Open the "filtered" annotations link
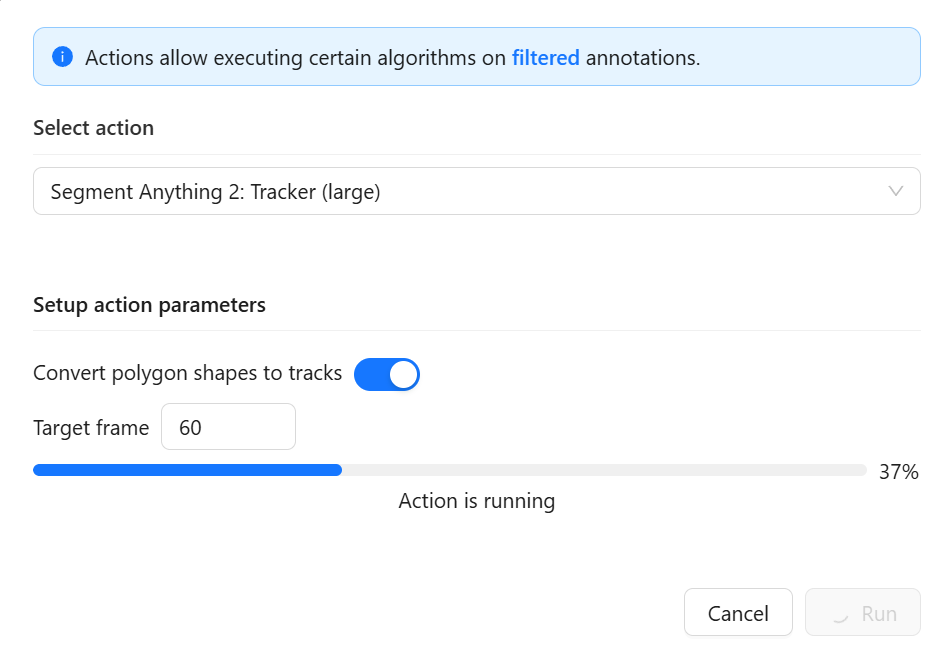Image resolution: width=952 pixels, height=658 pixels. click(545, 58)
